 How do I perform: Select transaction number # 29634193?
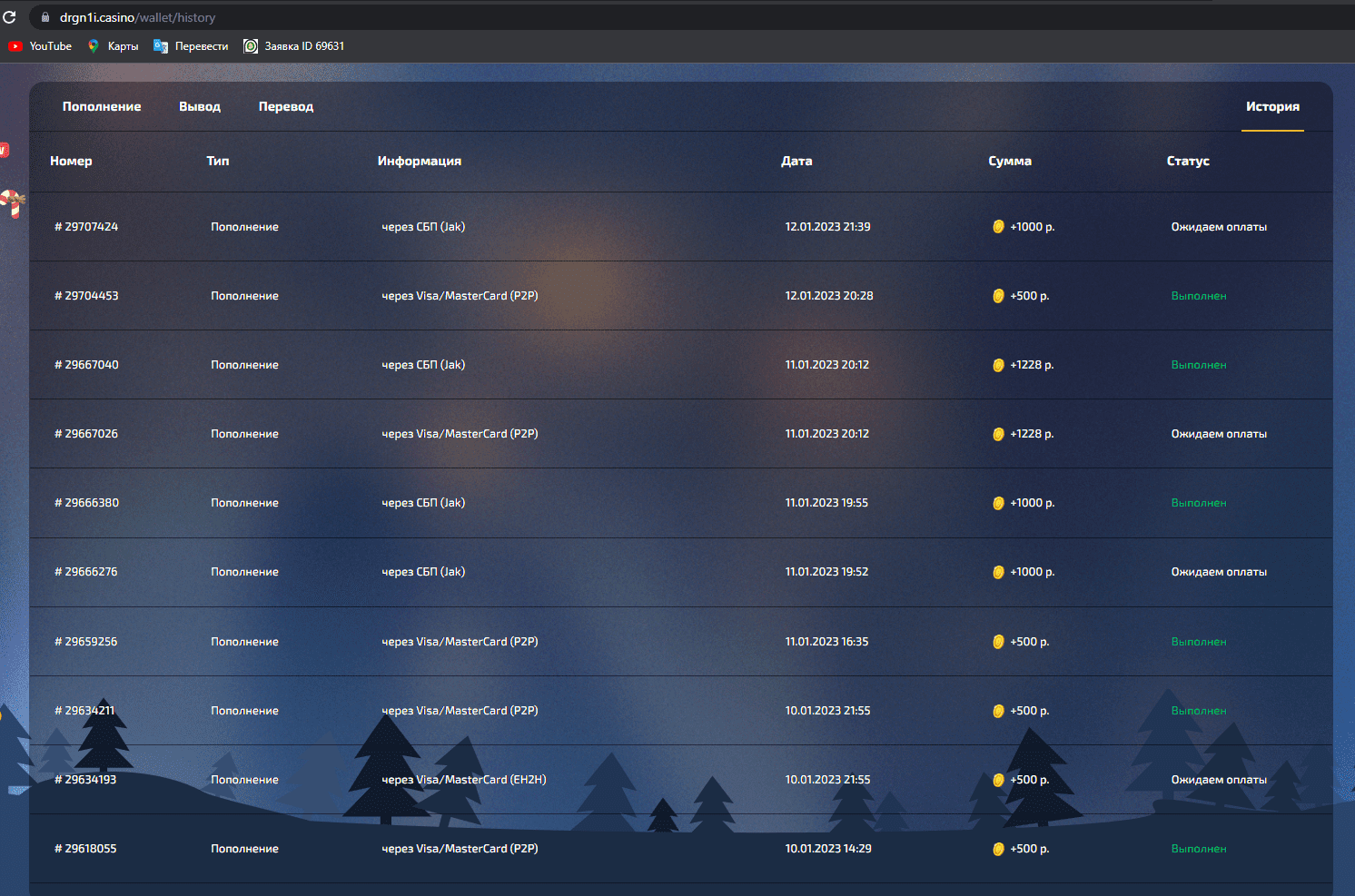[x=85, y=780]
